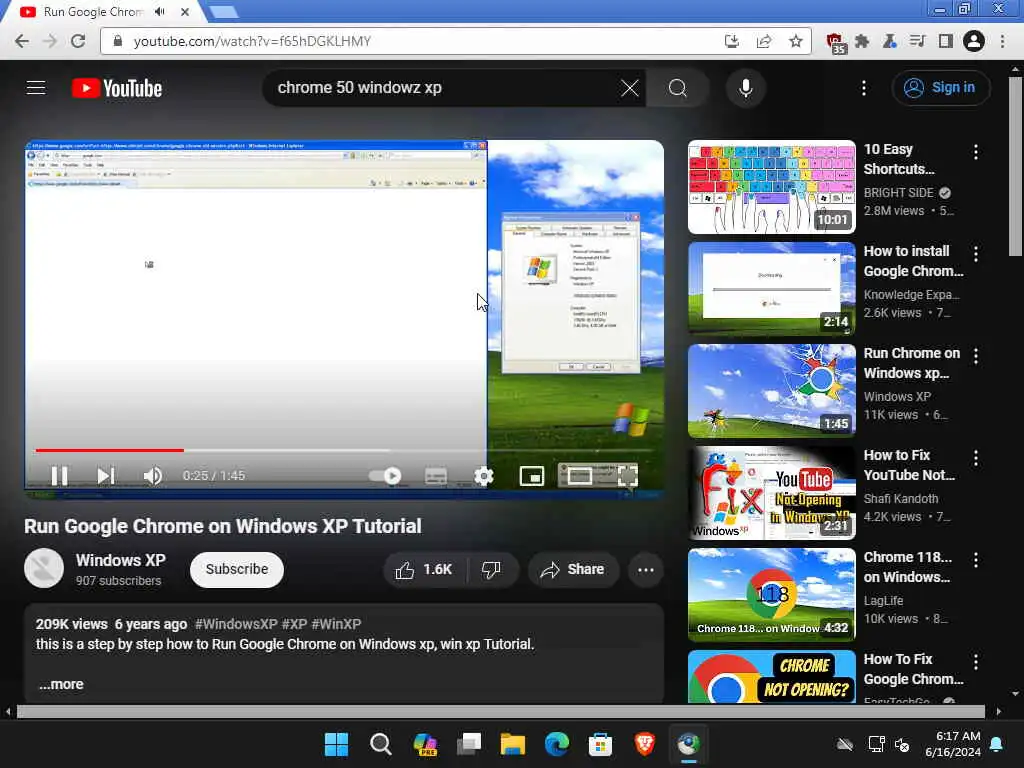Clear the search box with the X icon
1024x768 pixels.
coord(630,88)
